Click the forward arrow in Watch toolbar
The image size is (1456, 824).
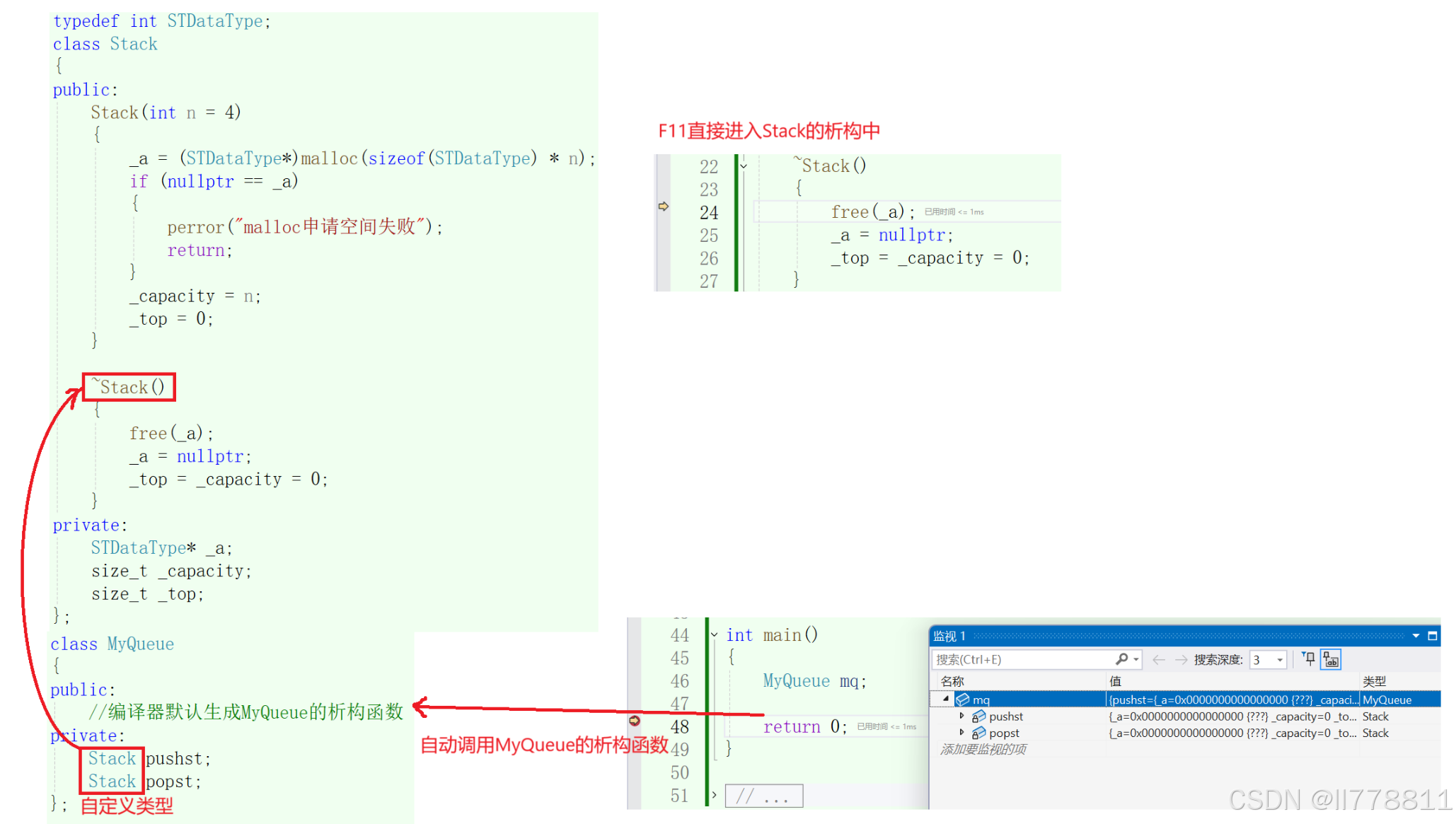coord(1181,659)
